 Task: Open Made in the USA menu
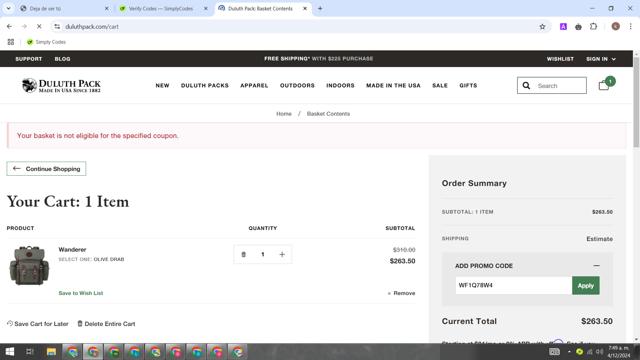pyautogui.click(x=393, y=85)
